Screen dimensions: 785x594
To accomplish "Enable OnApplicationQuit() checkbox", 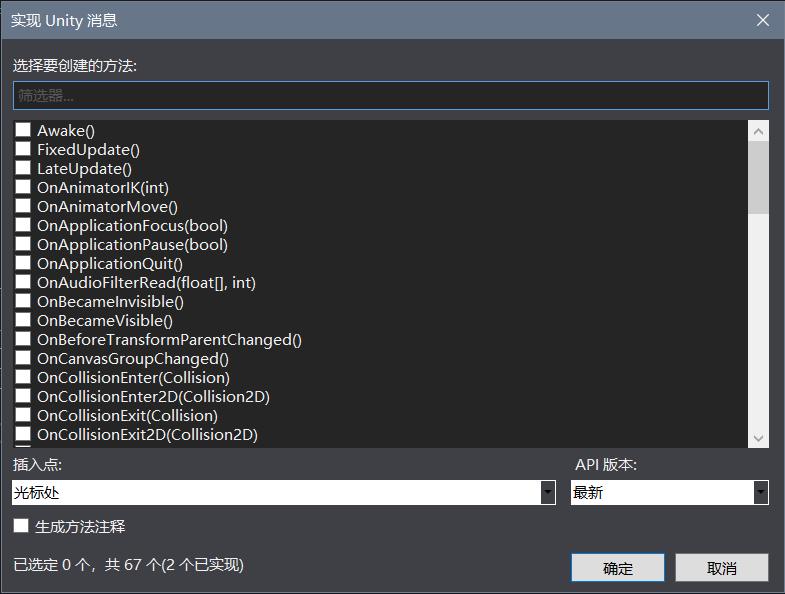I will (23, 263).
